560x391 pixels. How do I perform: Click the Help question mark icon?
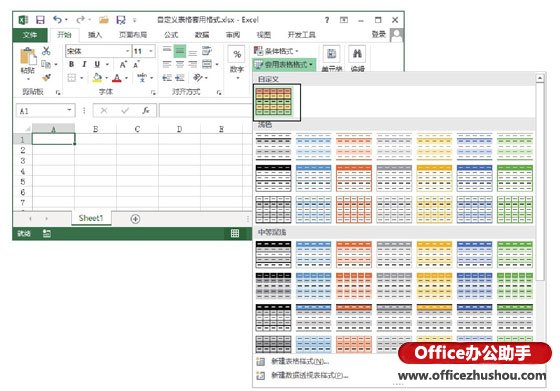[x=327, y=20]
